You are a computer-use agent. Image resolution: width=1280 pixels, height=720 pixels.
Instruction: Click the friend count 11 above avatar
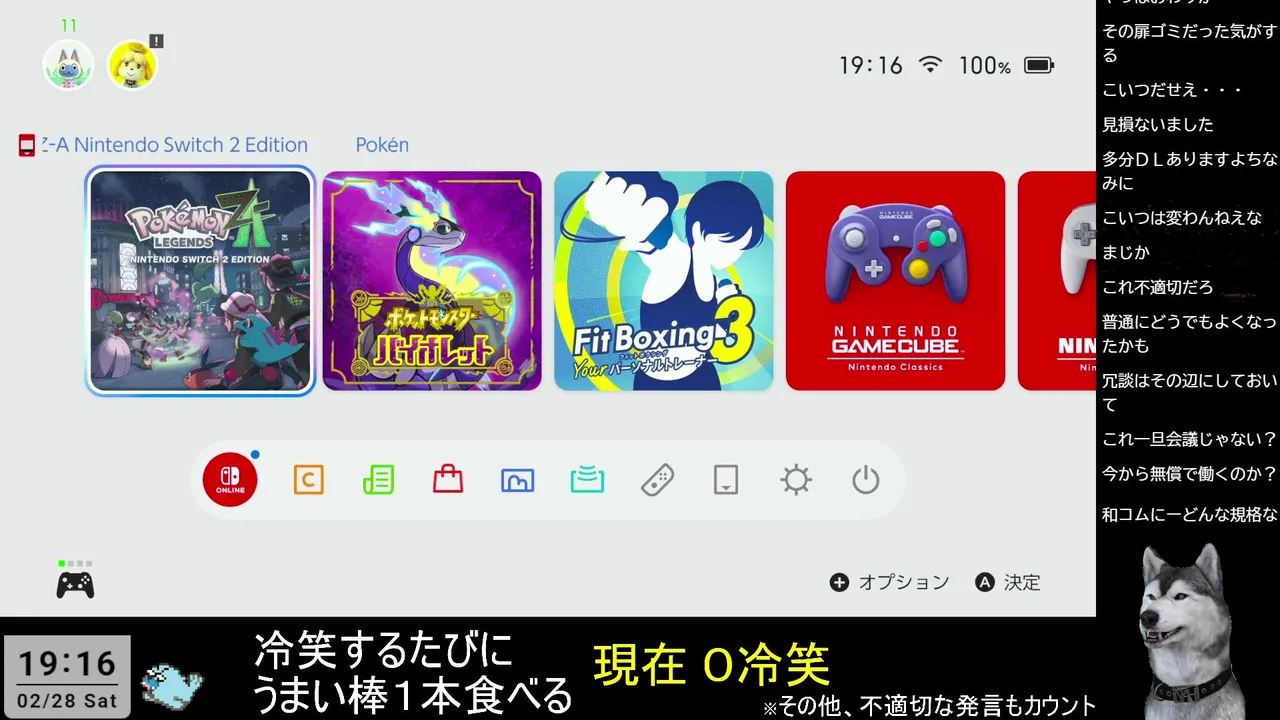tap(69, 25)
